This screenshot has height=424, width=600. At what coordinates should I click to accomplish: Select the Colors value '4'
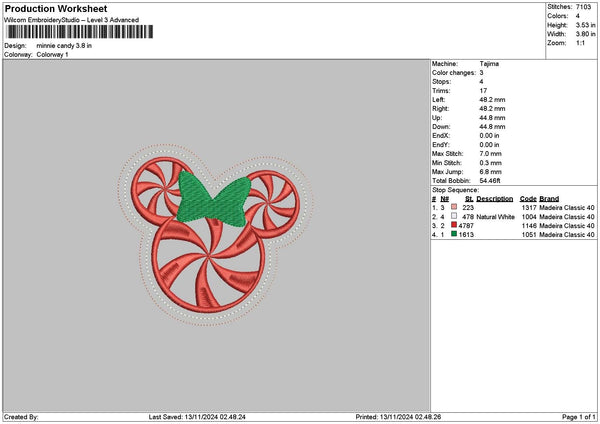pyautogui.click(x=577, y=16)
